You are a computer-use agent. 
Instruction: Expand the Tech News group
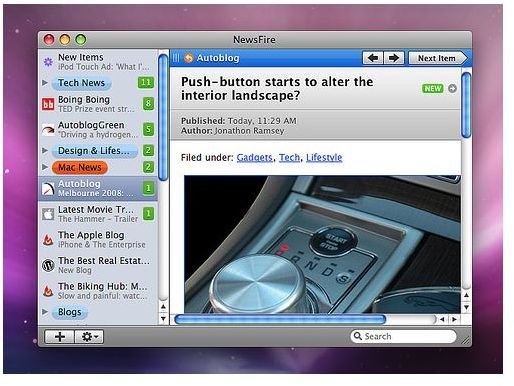[45, 82]
